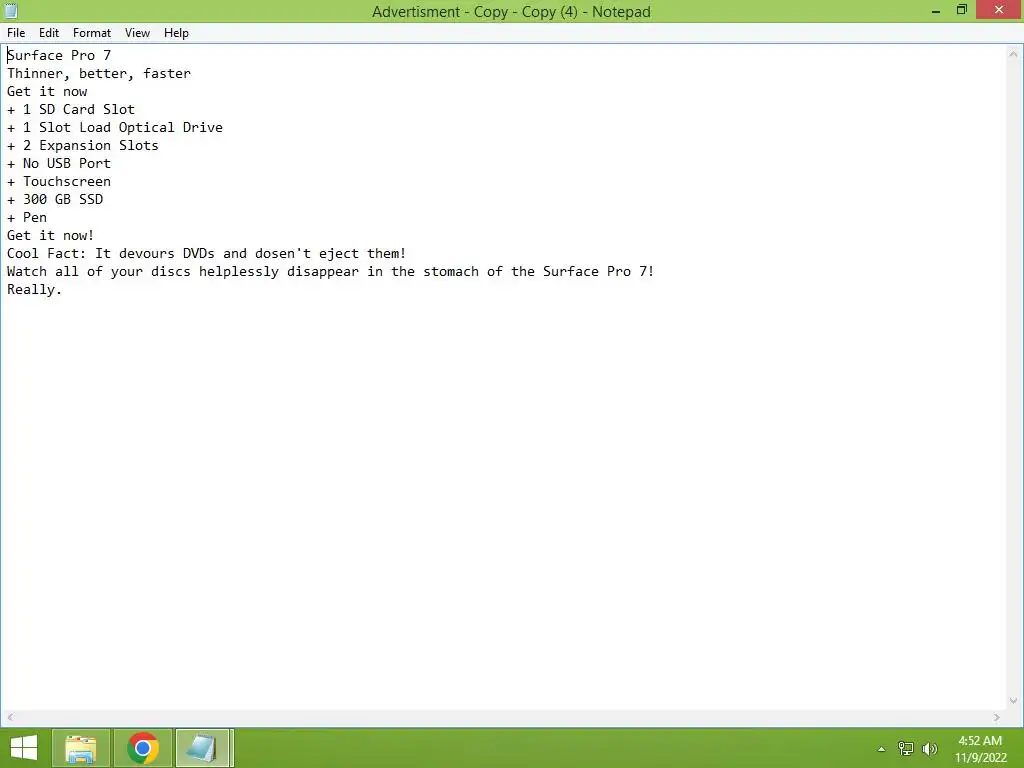Open the View menu
Screen dimensions: 1024x768
pyautogui.click(x=137, y=33)
